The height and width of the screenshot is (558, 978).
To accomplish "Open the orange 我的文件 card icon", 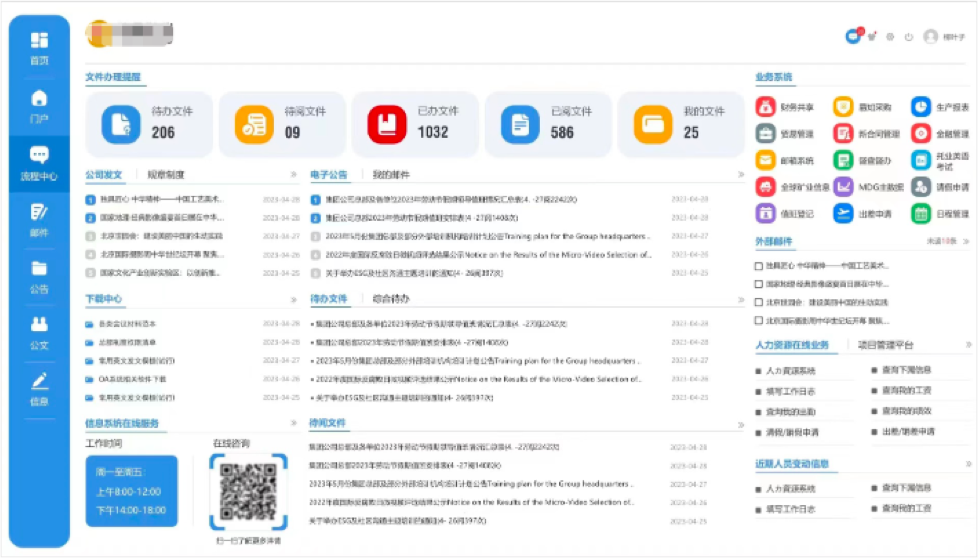I will tap(653, 124).
